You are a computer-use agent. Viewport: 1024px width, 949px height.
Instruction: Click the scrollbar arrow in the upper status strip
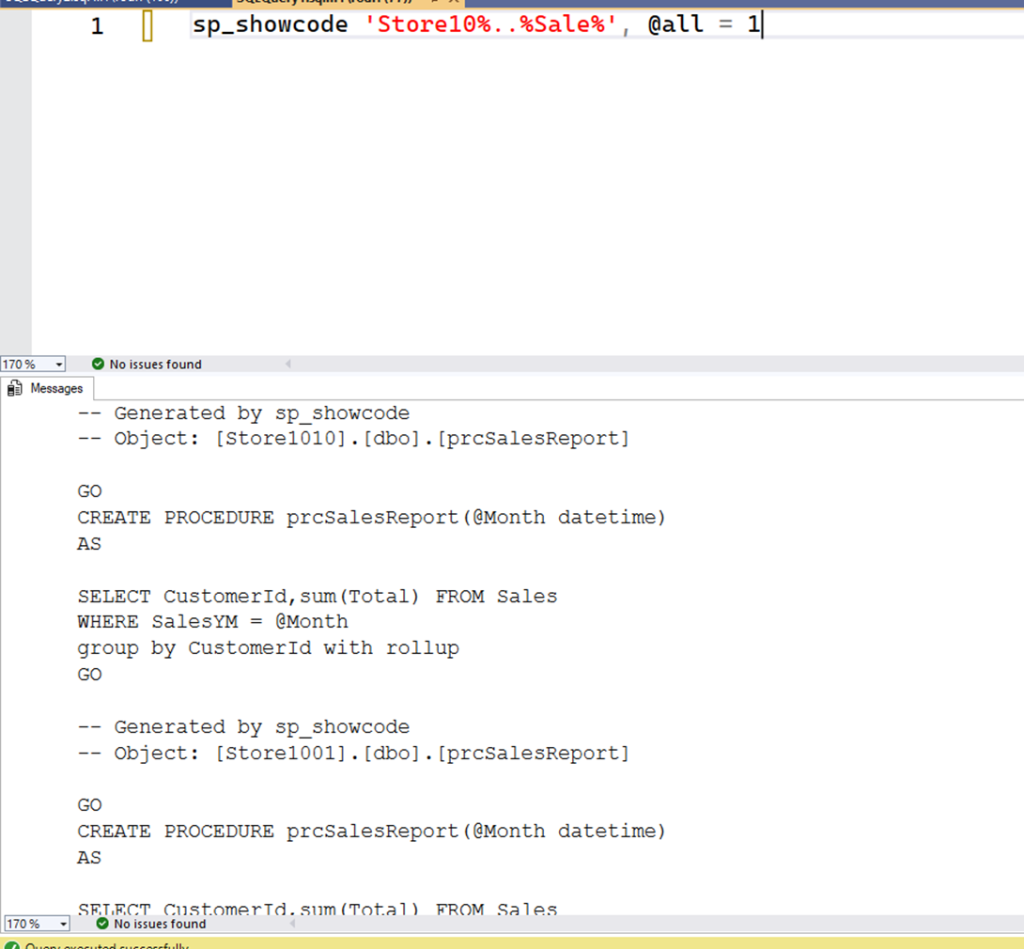[x=289, y=364]
